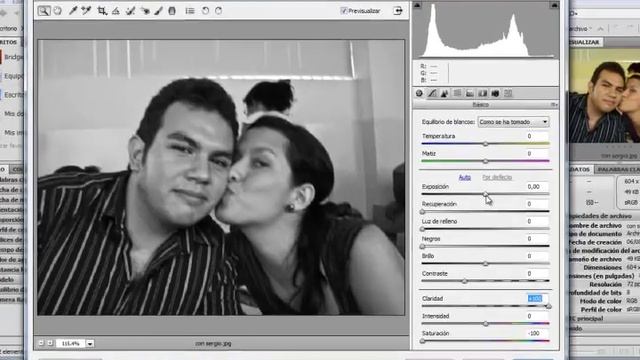Open the Equilibrio de blancos dropdown
The height and width of the screenshot is (360, 640).
point(513,122)
